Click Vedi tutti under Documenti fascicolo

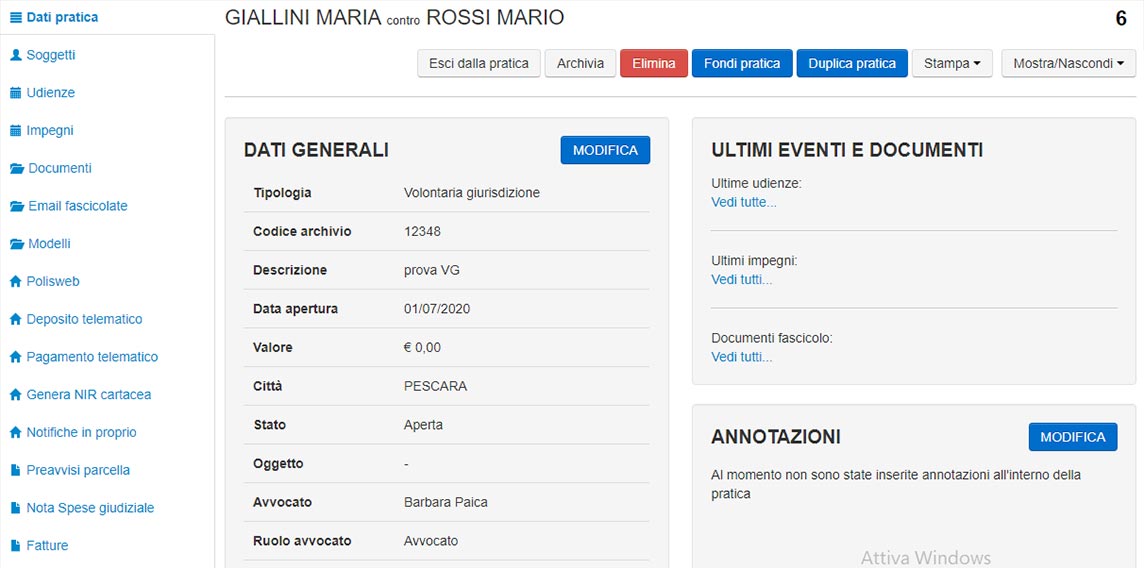click(741, 357)
